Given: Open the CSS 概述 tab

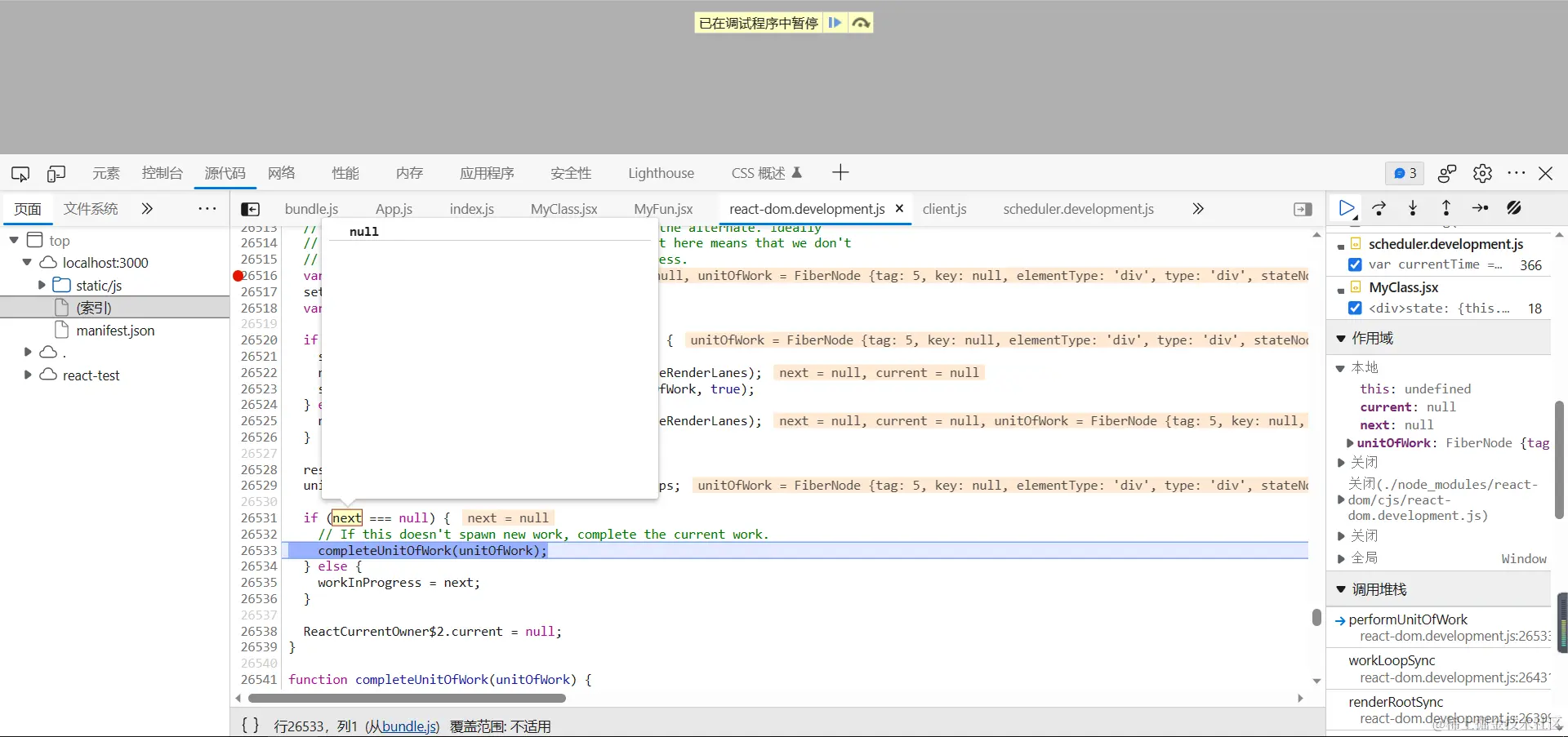Looking at the screenshot, I should 767,173.
